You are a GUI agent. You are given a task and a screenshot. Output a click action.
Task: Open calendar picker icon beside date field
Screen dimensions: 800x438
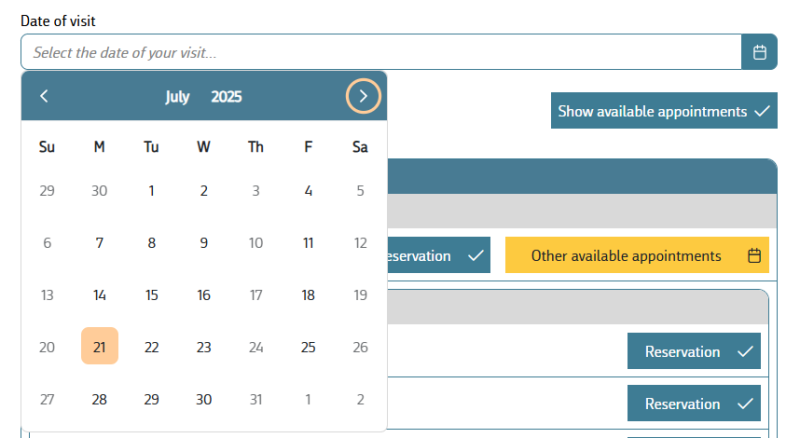[x=759, y=52]
